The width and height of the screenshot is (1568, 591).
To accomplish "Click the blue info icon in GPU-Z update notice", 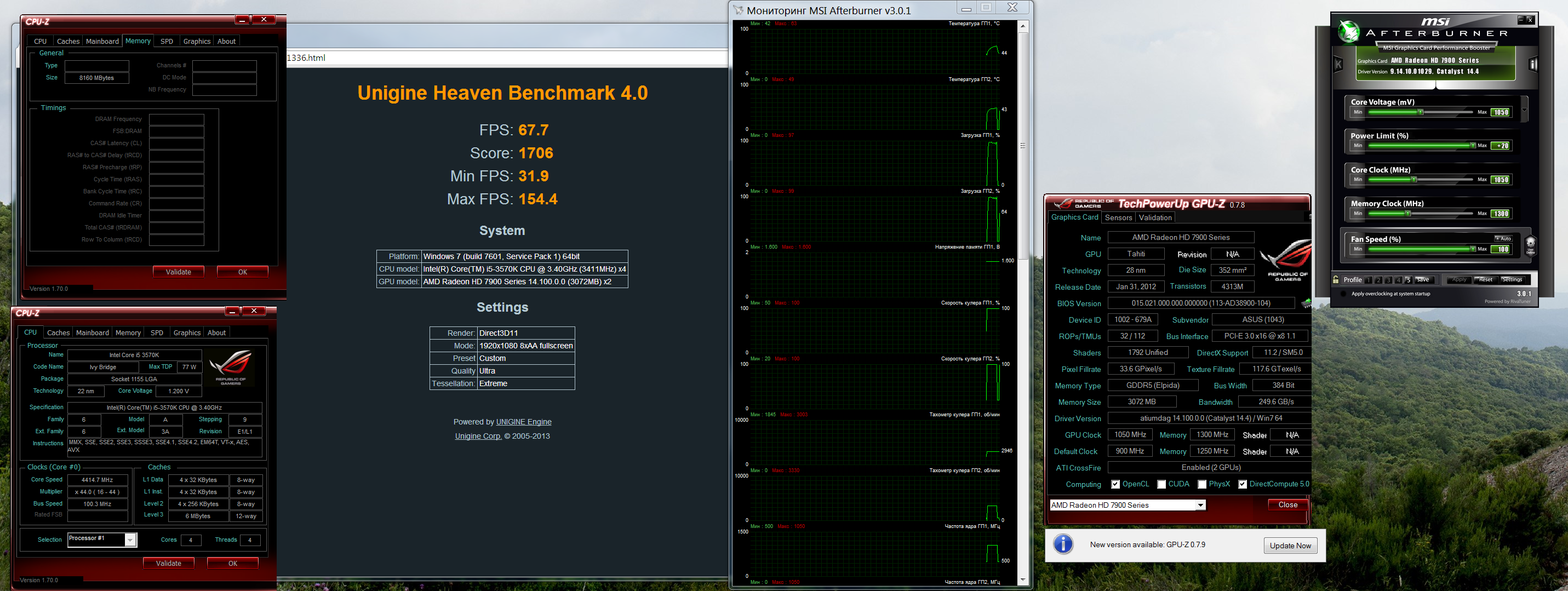I will pos(1063,544).
